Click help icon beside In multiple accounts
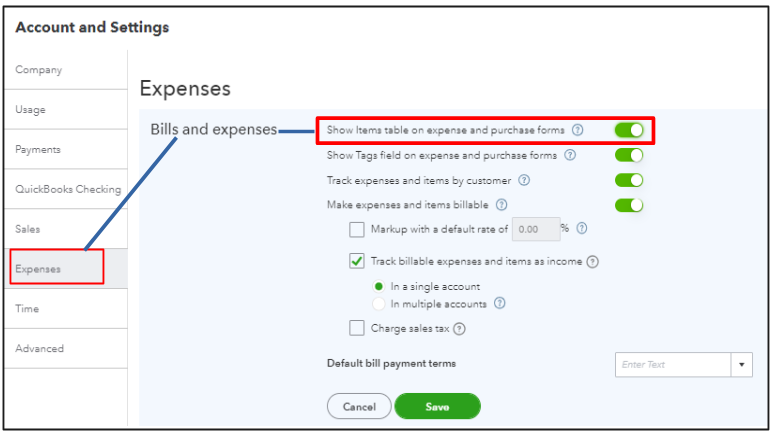The width and height of the screenshot is (772, 433). (499, 303)
